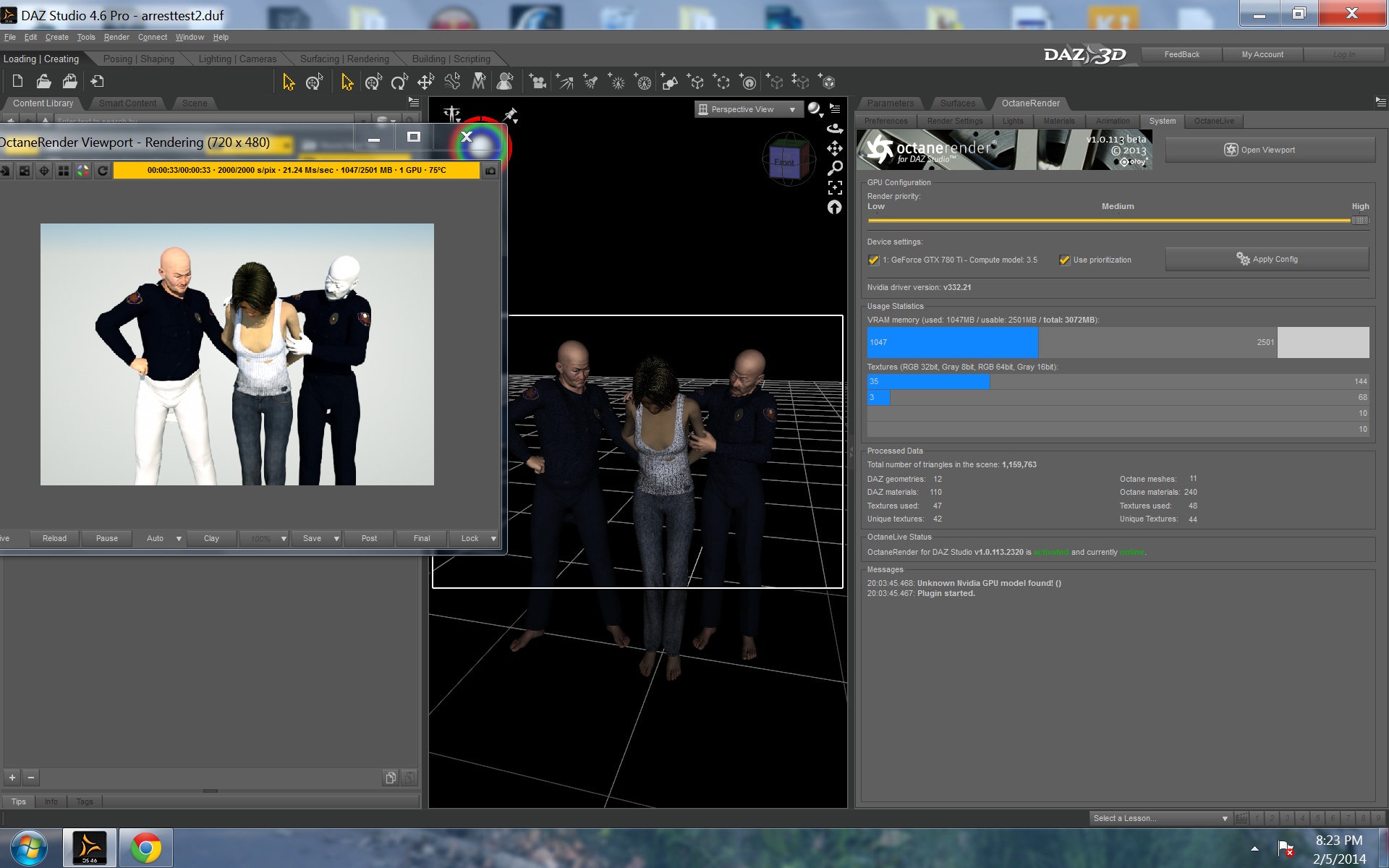Click the render priority slider handle
1389x868 pixels.
(1359, 221)
